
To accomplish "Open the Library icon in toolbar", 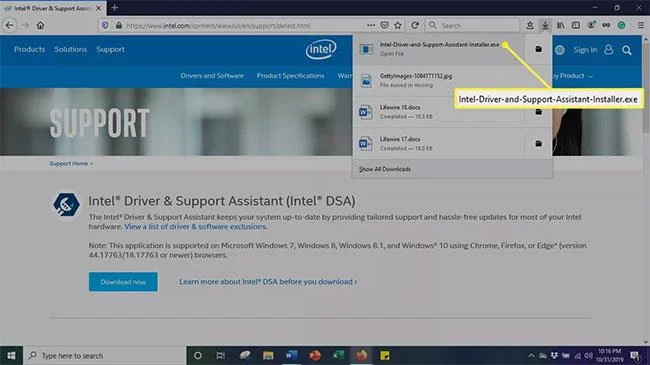I will (x=560, y=25).
